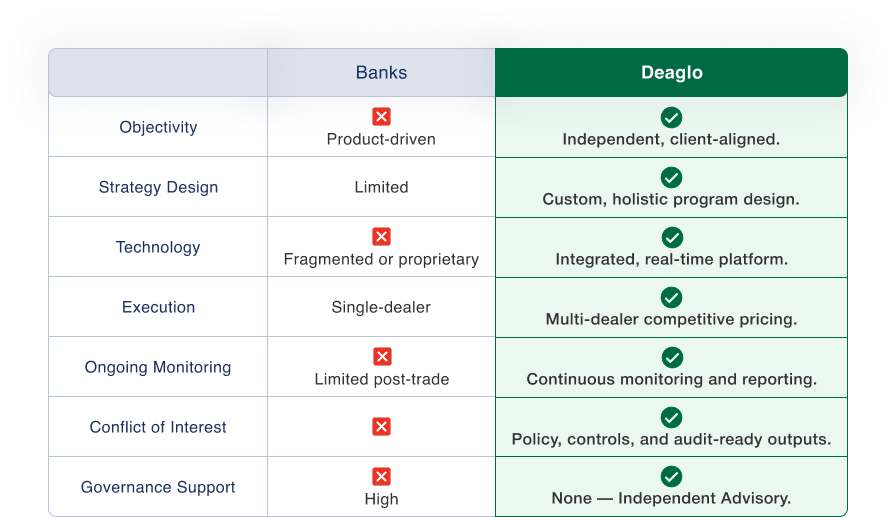Click the Multi-dealer competitive pricing text
This screenshot has height=517, width=896.
pos(671,319)
